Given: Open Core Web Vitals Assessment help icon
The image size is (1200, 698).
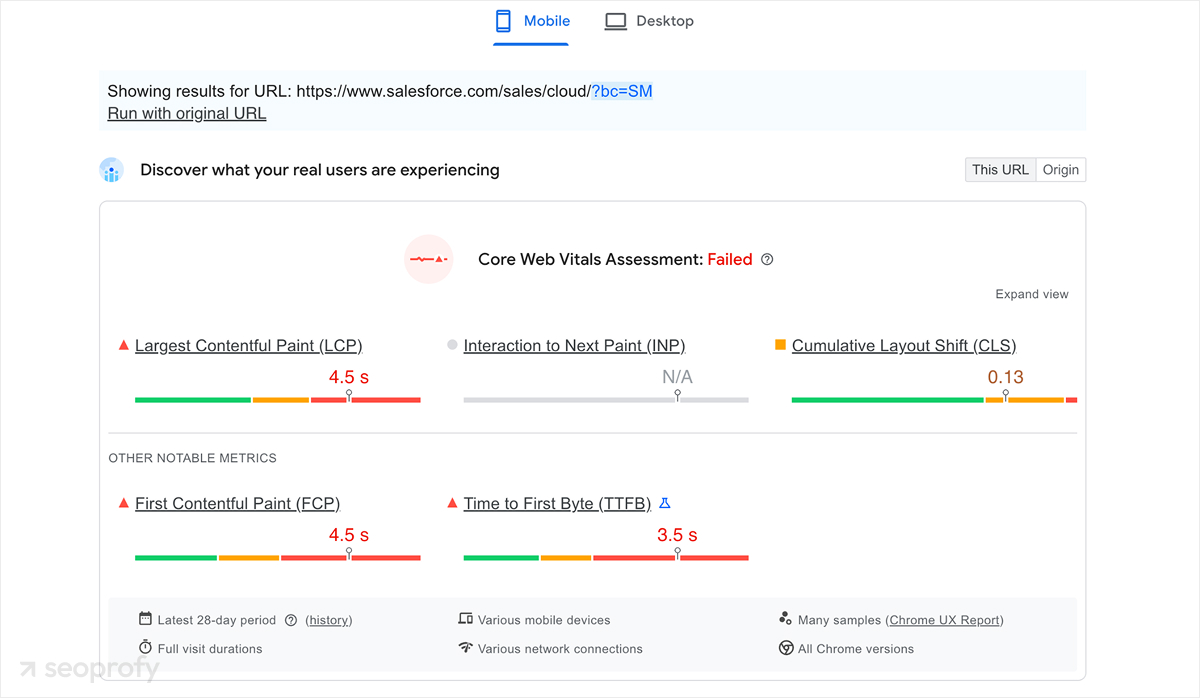Looking at the screenshot, I should click(x=767, y=259).
